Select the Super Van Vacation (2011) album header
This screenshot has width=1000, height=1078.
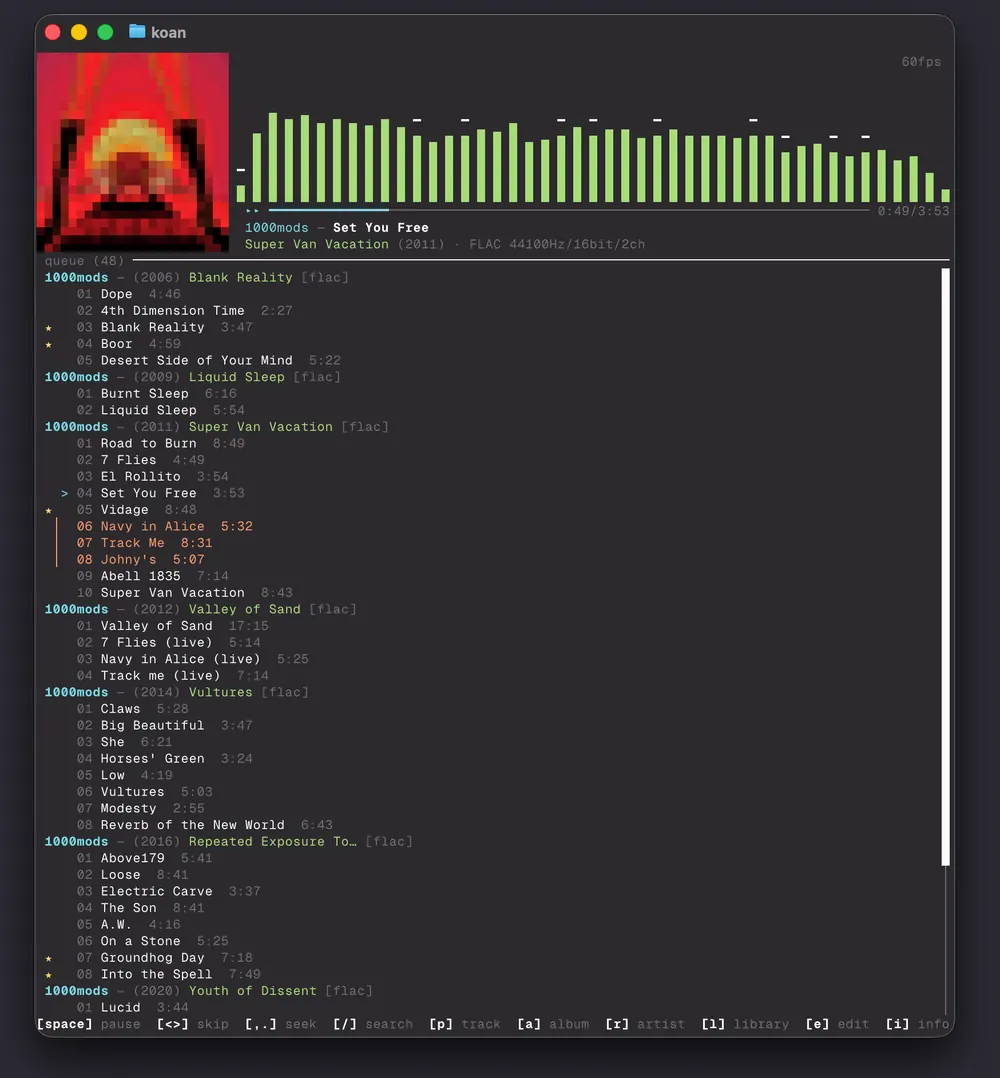click(x=216, y=426)
